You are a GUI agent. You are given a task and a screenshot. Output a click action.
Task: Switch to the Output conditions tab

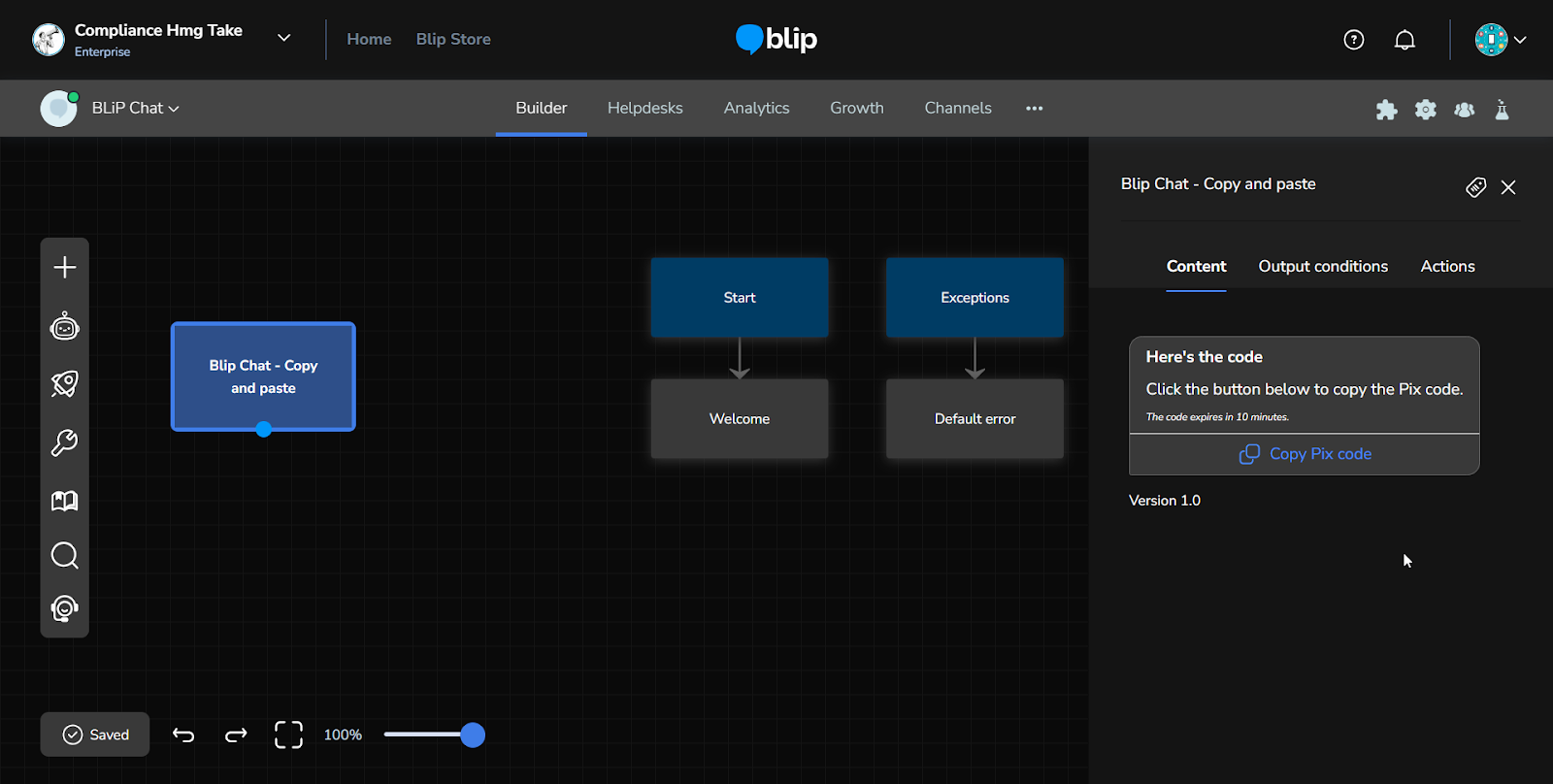[x=1323, y=266]
